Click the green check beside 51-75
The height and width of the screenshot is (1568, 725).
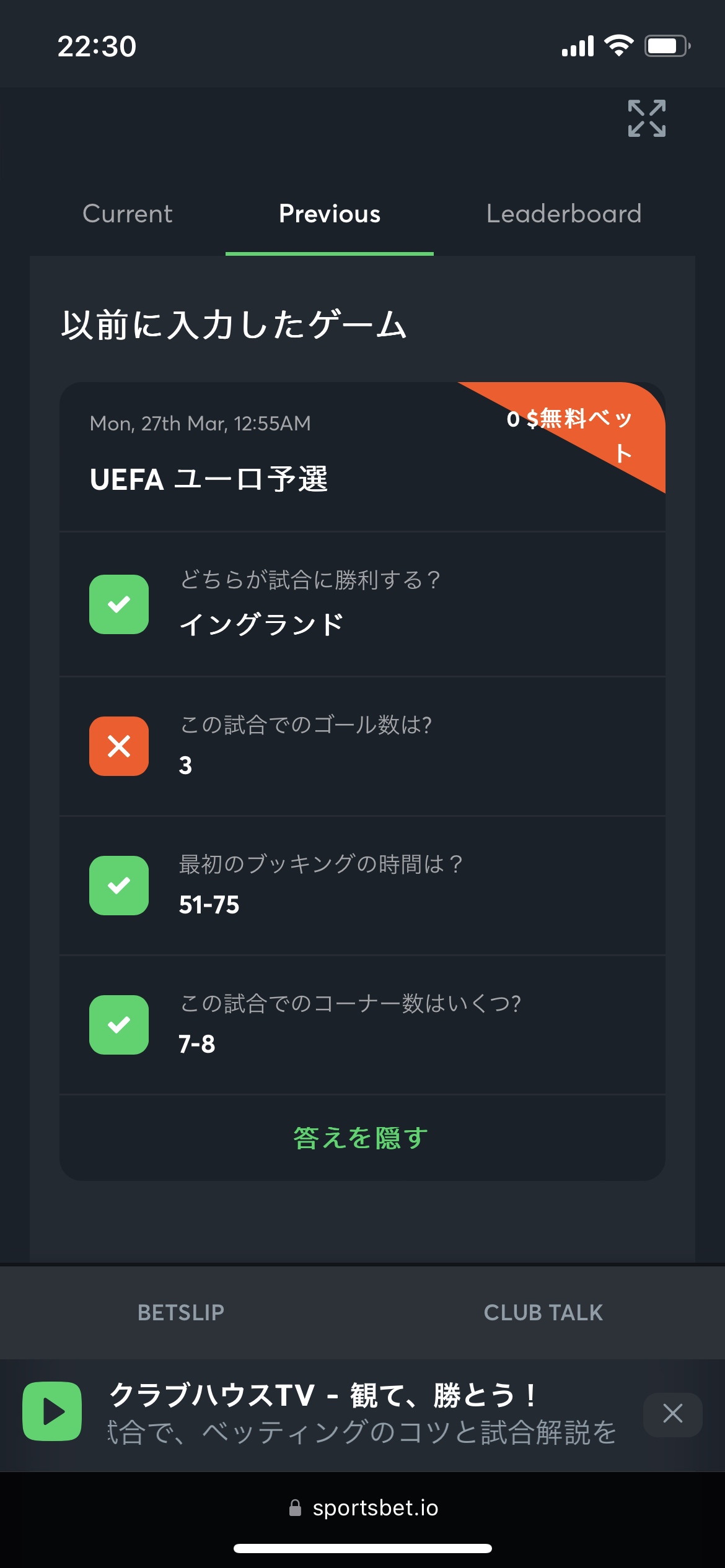click(119, 886)
